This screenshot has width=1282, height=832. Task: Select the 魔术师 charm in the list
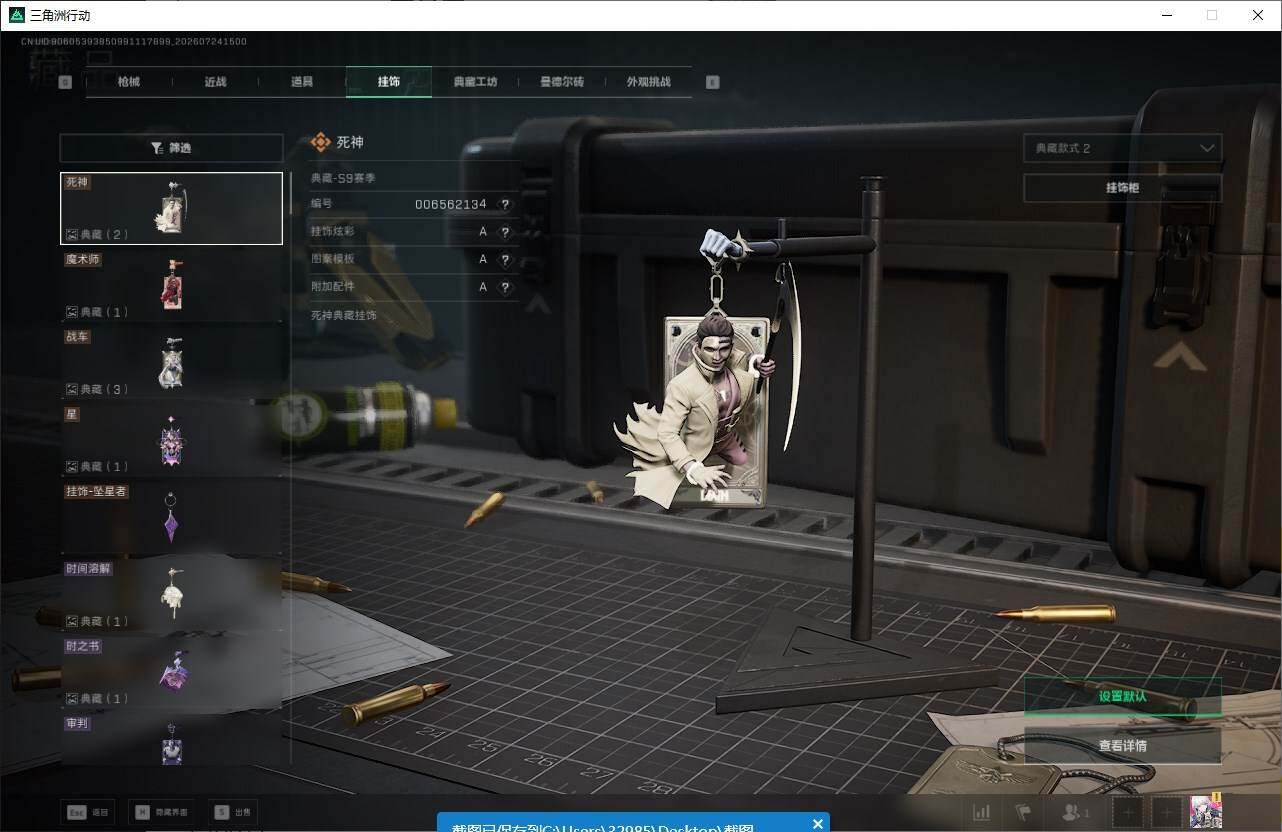pyautogui.click(x=171, y=285)
